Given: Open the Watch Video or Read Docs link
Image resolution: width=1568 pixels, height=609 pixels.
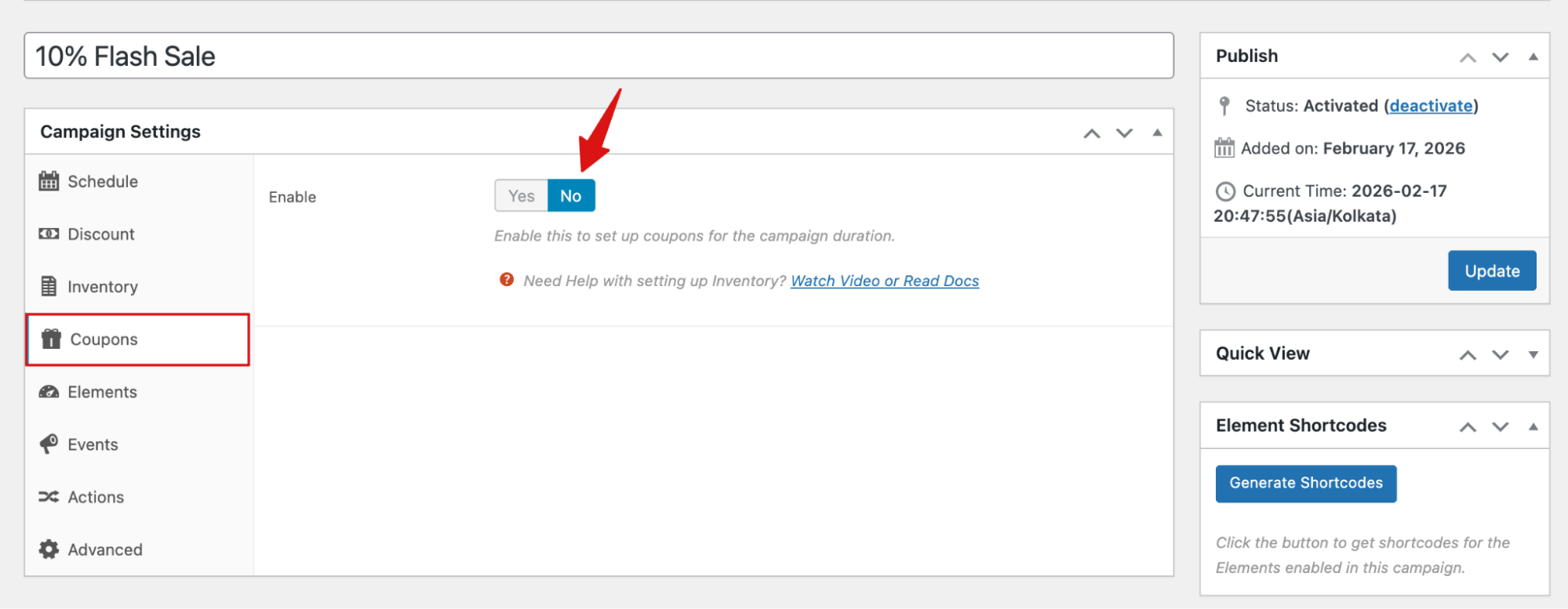Looking at the screenshot, I should tap(884, 281).
